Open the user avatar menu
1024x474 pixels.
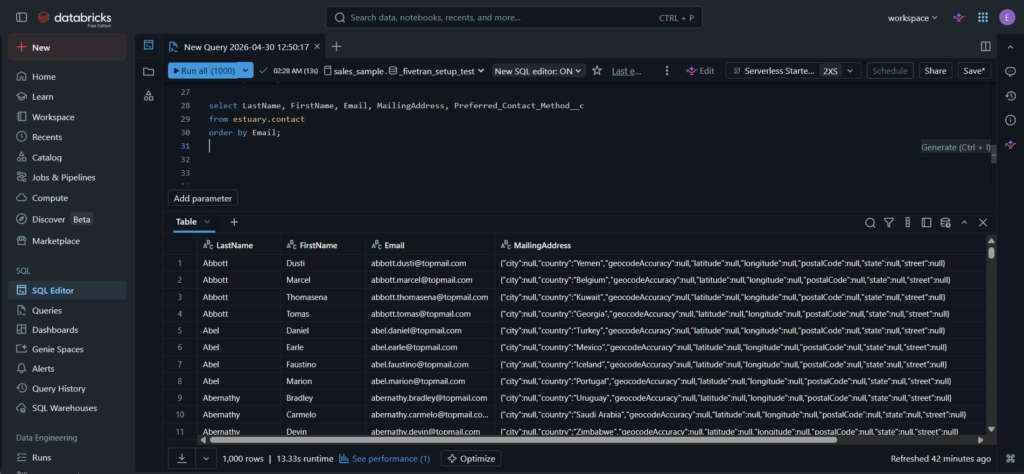[1006, 18]
